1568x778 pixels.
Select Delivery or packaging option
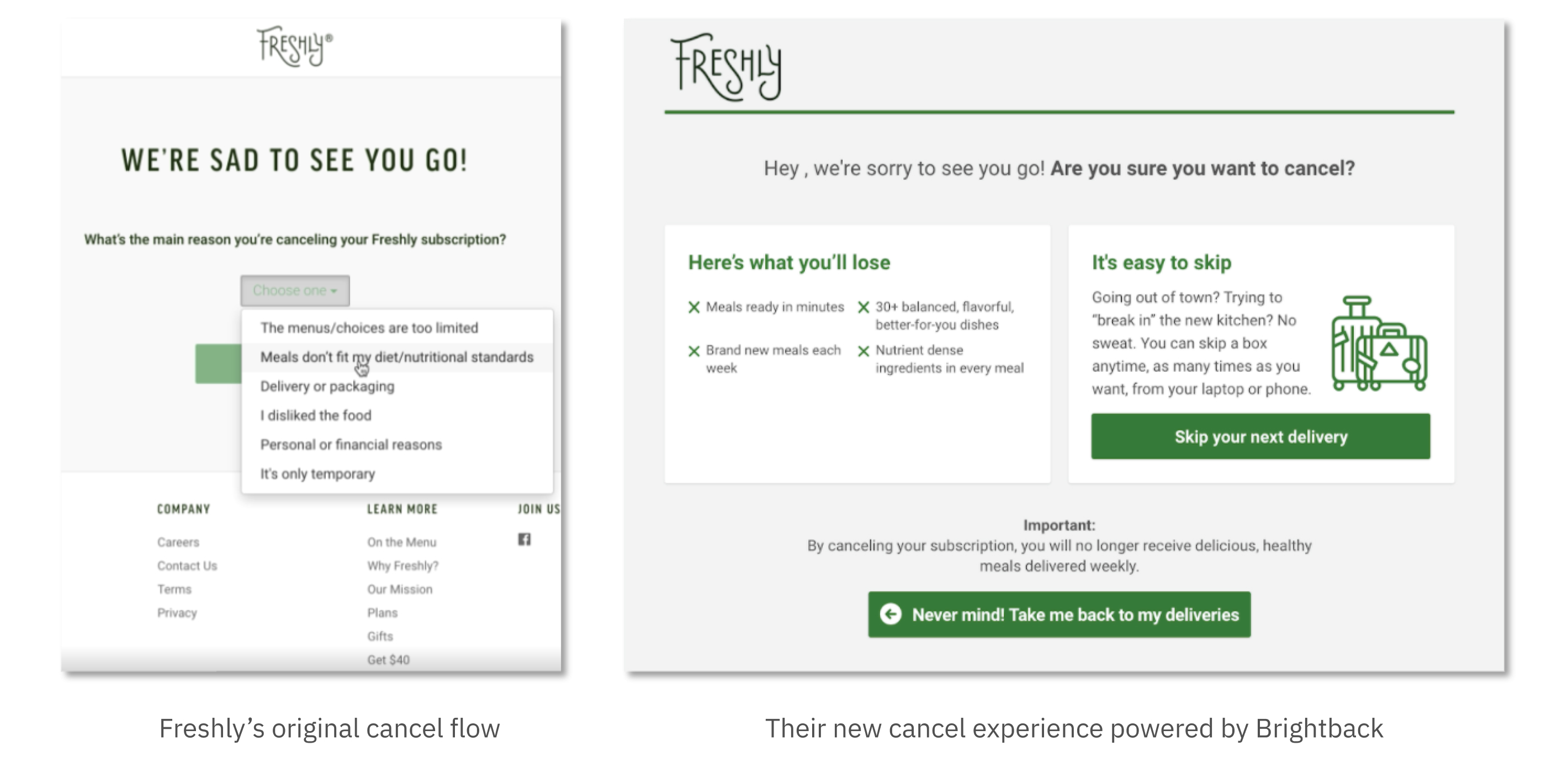(397, 386)
